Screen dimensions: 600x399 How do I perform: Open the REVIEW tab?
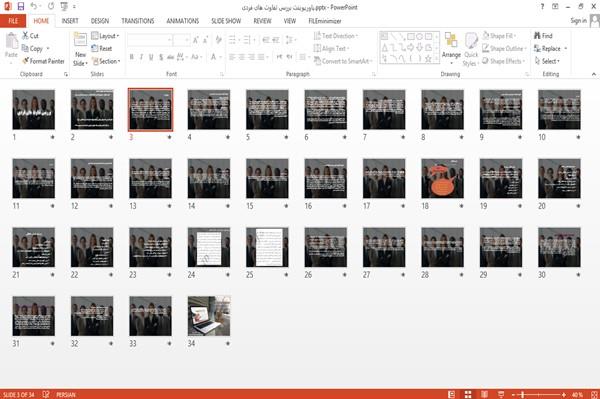262,21
